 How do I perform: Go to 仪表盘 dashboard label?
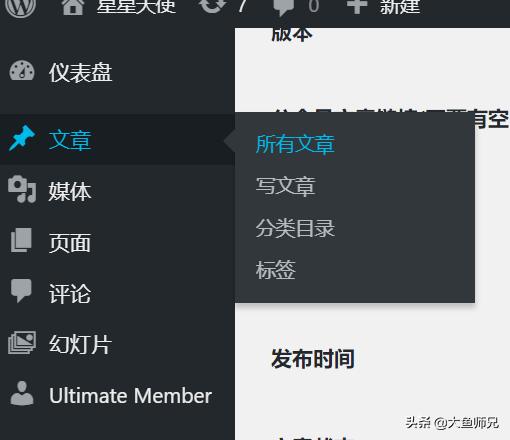pos(80,72)
